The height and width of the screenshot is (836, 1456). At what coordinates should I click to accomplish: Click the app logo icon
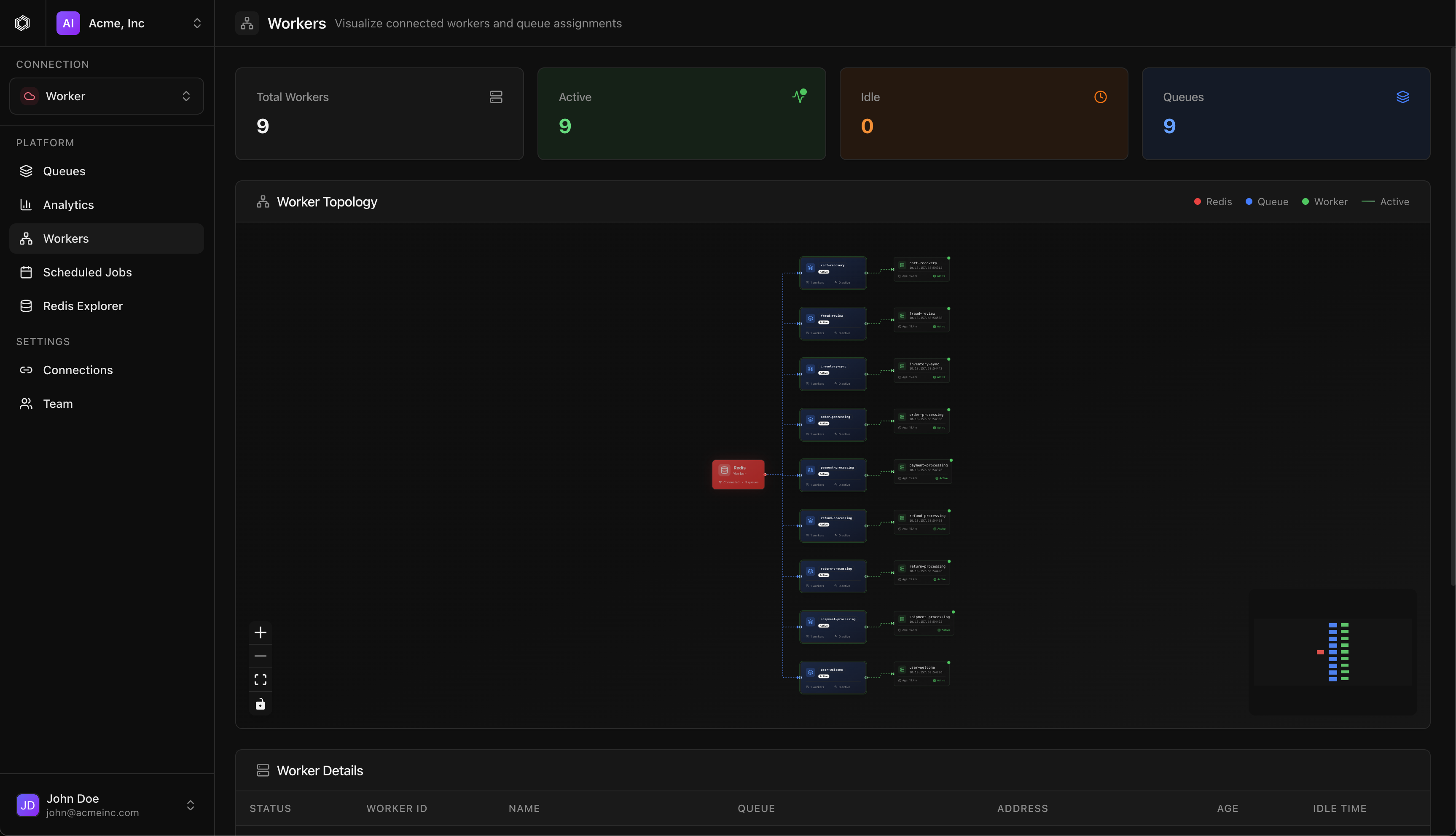tap(22, 23)
